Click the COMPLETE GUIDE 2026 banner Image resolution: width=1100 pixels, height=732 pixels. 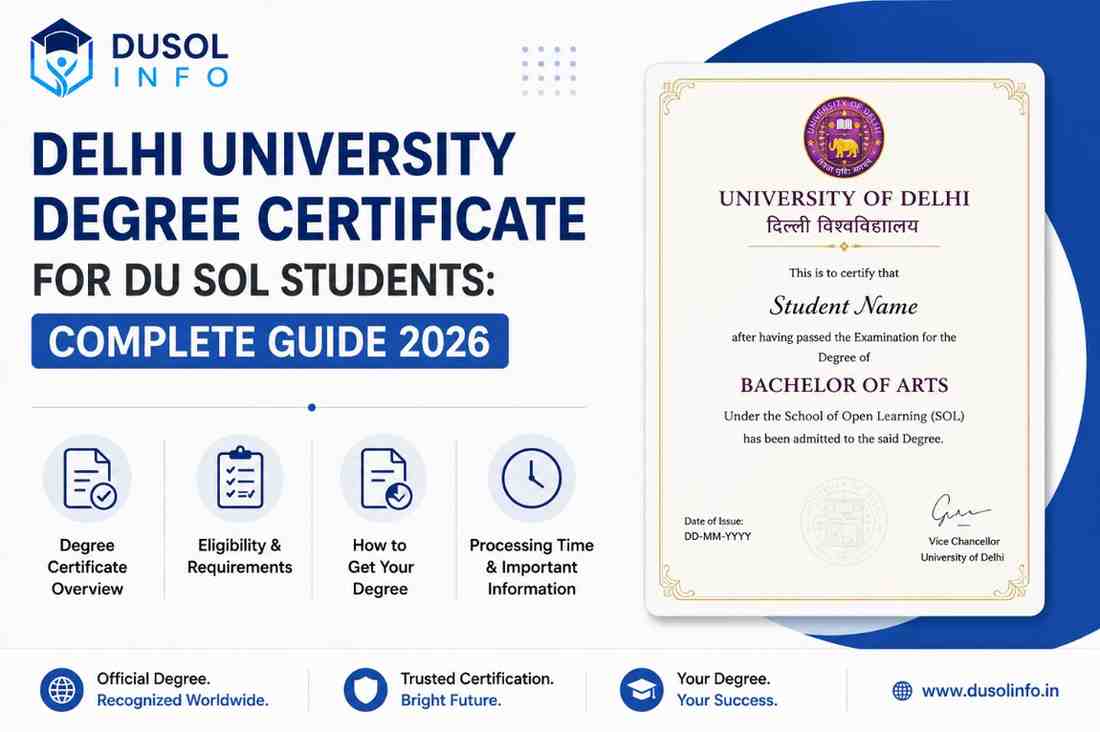tap(270, 341)
